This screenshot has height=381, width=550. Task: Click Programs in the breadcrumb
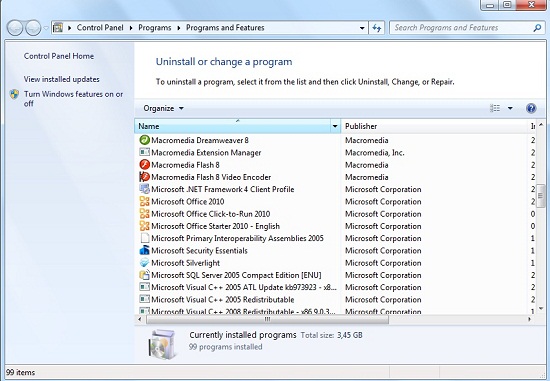(x=155, y=28)
